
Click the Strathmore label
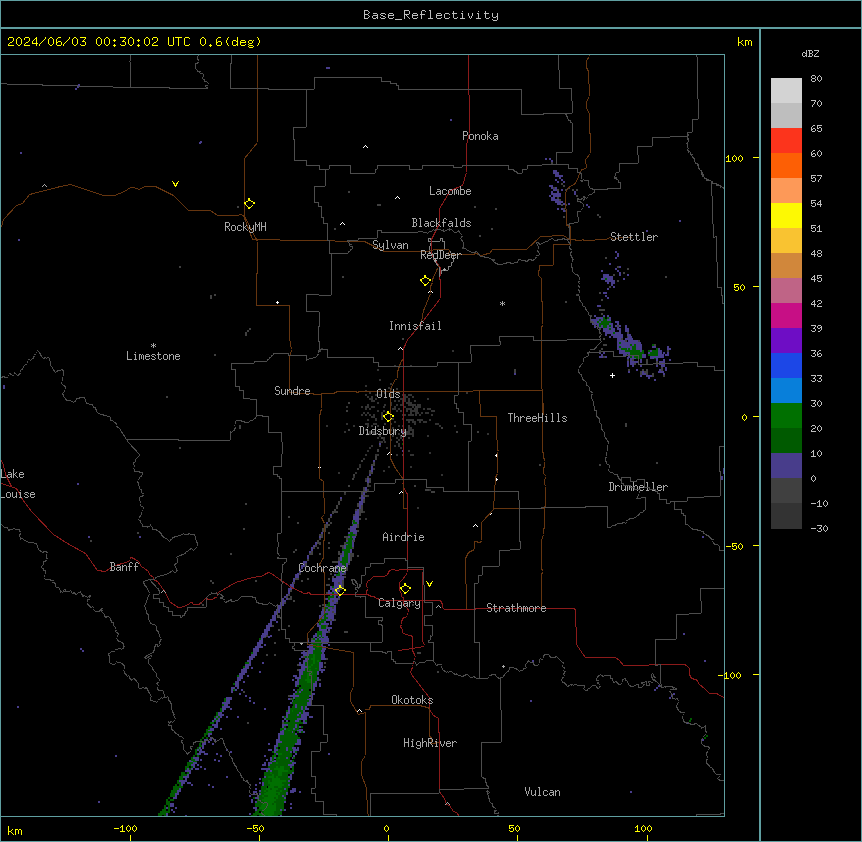[516, 608]
